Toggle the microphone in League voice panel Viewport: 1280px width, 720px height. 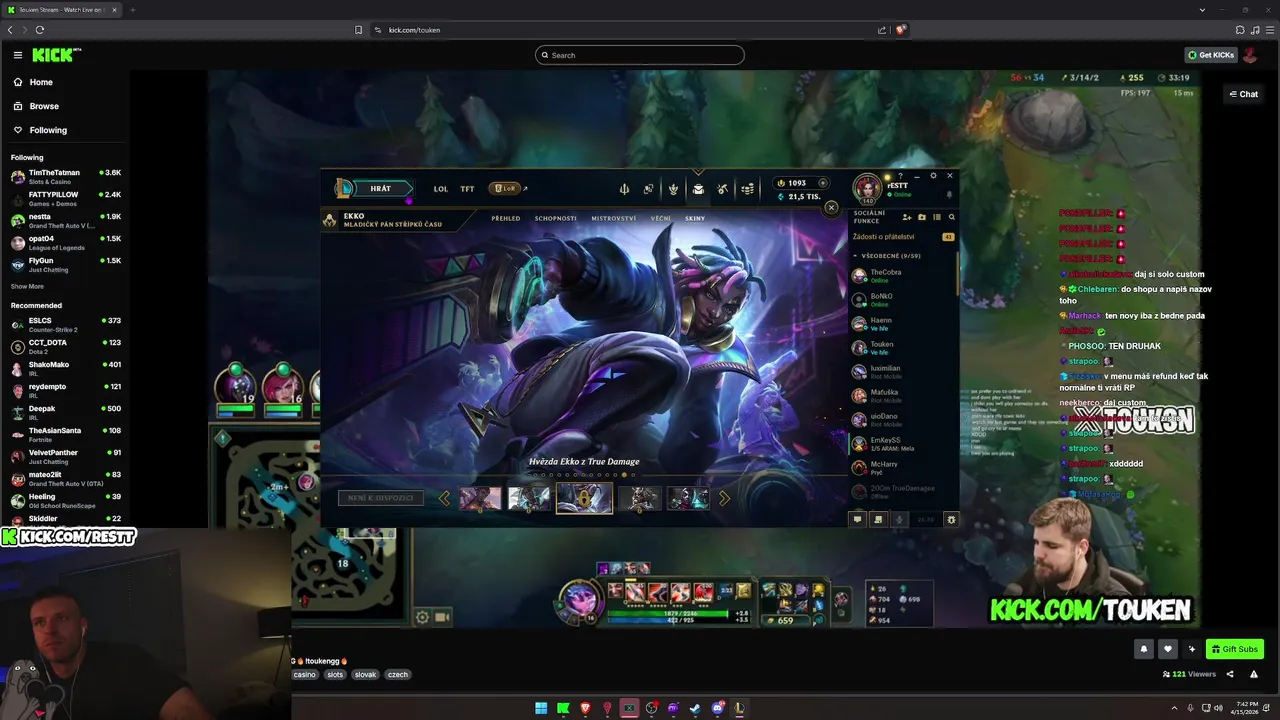coord(899,519)
